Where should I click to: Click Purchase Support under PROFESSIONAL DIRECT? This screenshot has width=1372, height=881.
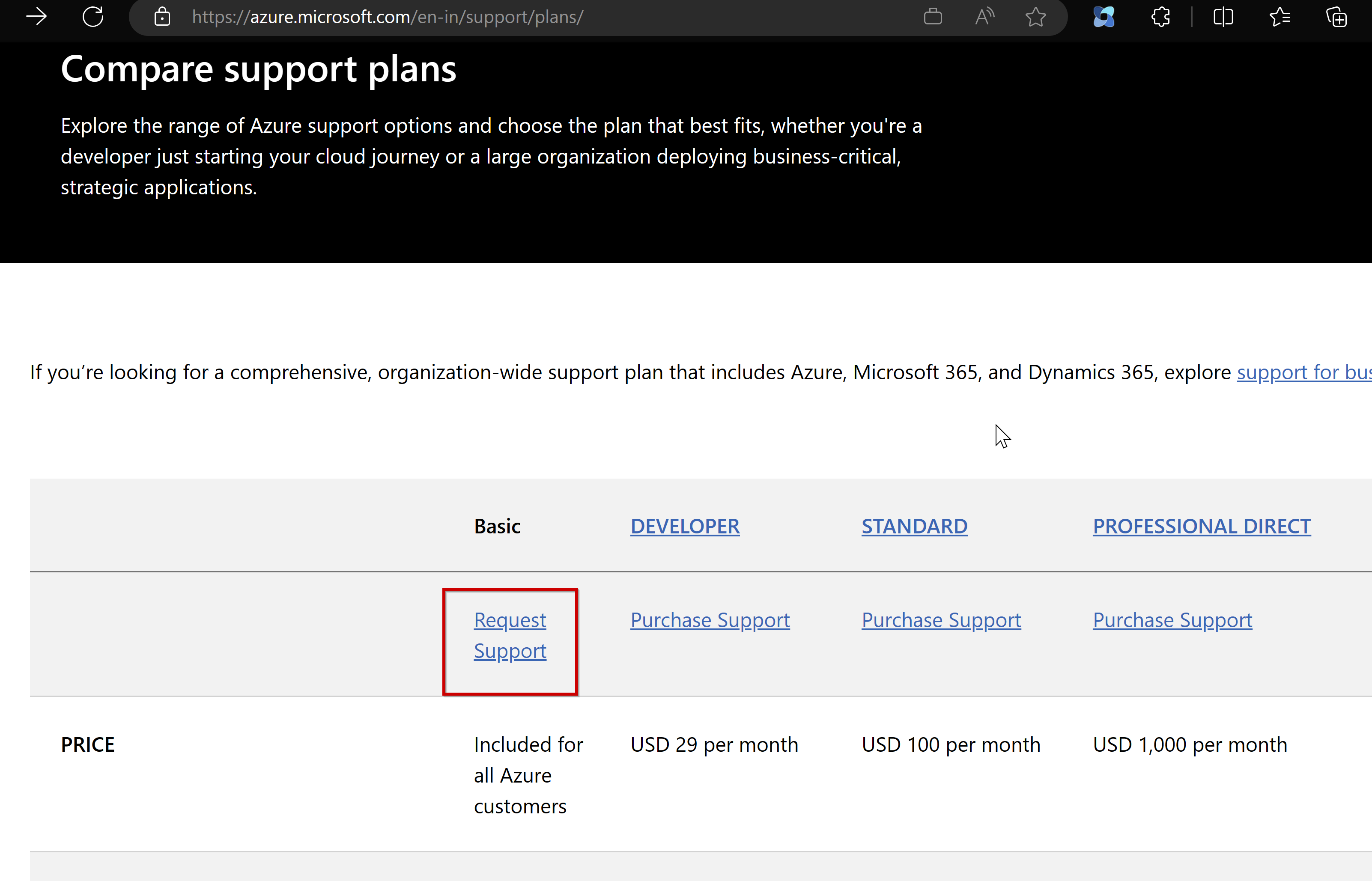(1172, 620)
